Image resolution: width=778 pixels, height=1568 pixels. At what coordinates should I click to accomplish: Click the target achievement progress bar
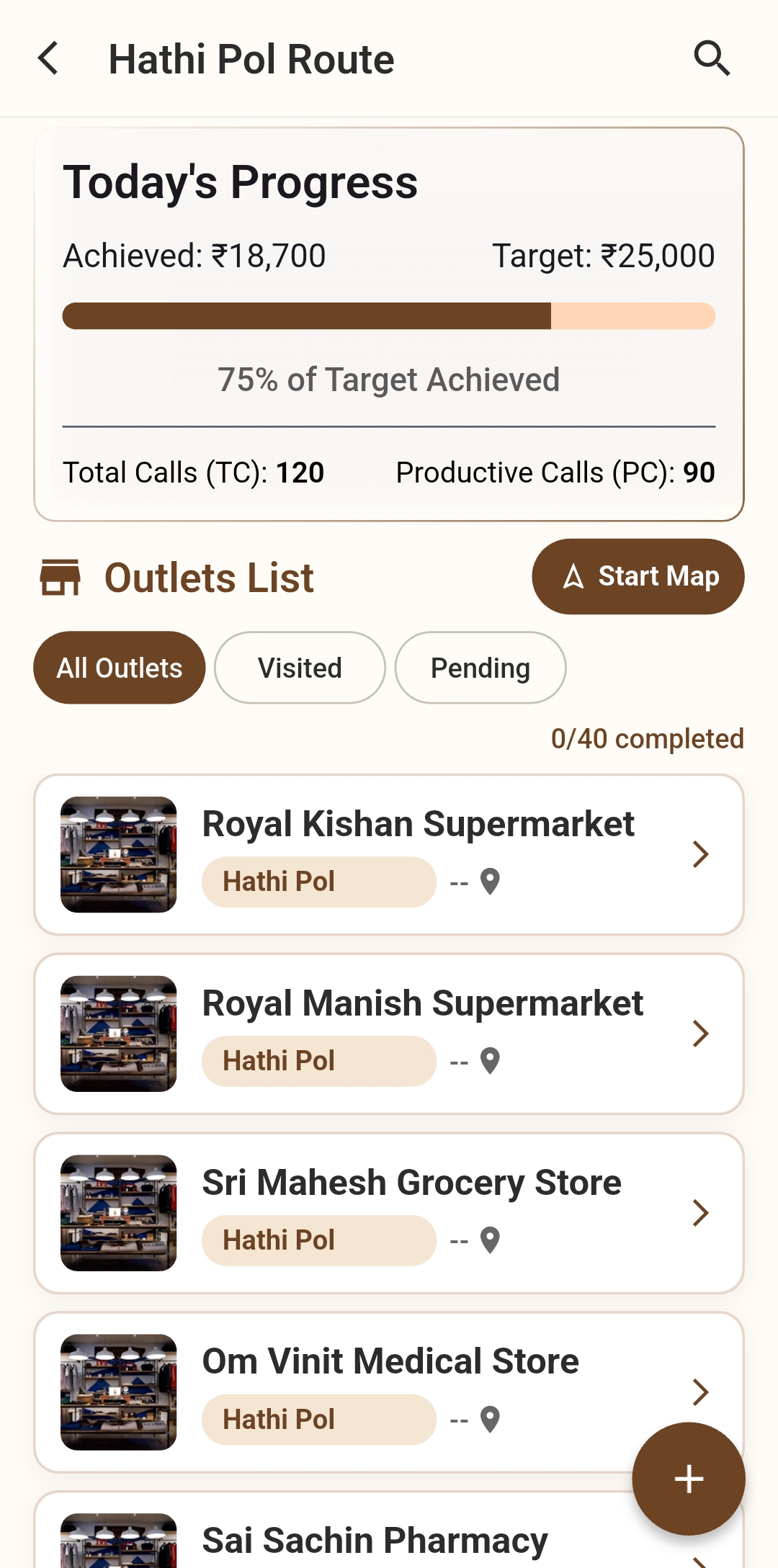[x=389, y=316]
